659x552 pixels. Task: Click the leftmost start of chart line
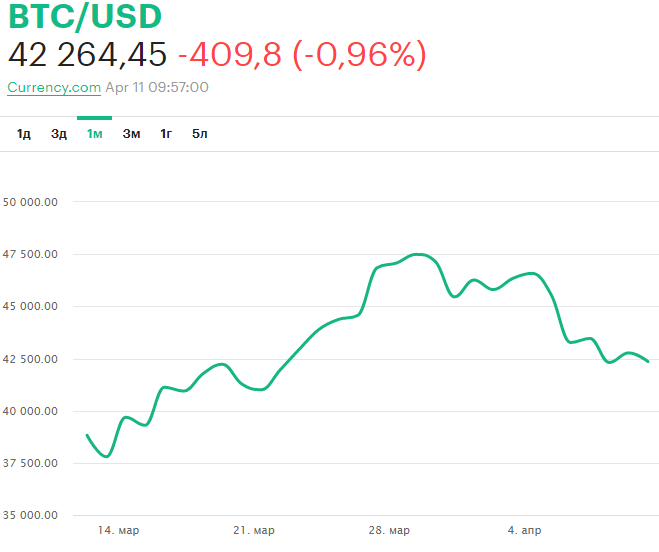pos(87,435)
